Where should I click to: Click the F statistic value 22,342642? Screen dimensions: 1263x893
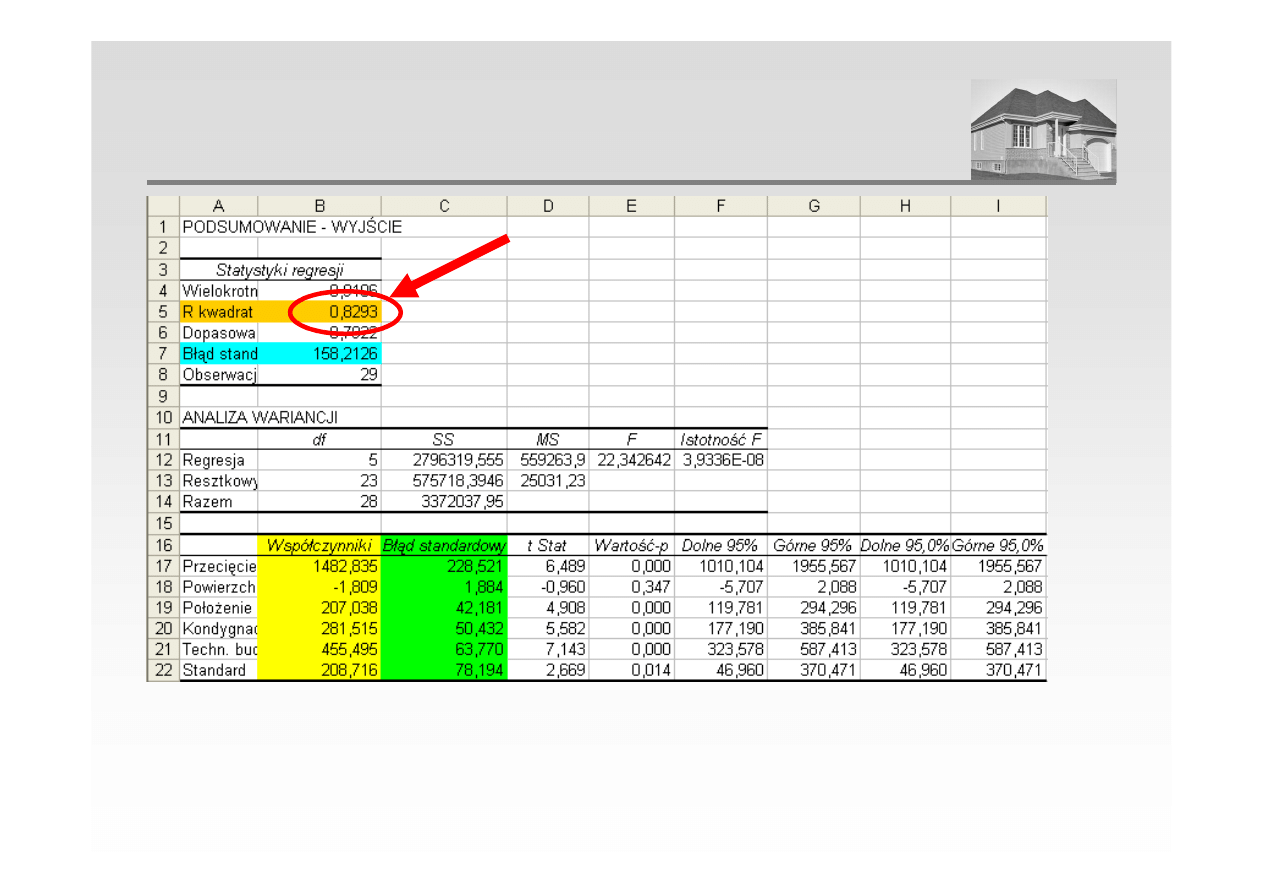(x=631, y=460)
